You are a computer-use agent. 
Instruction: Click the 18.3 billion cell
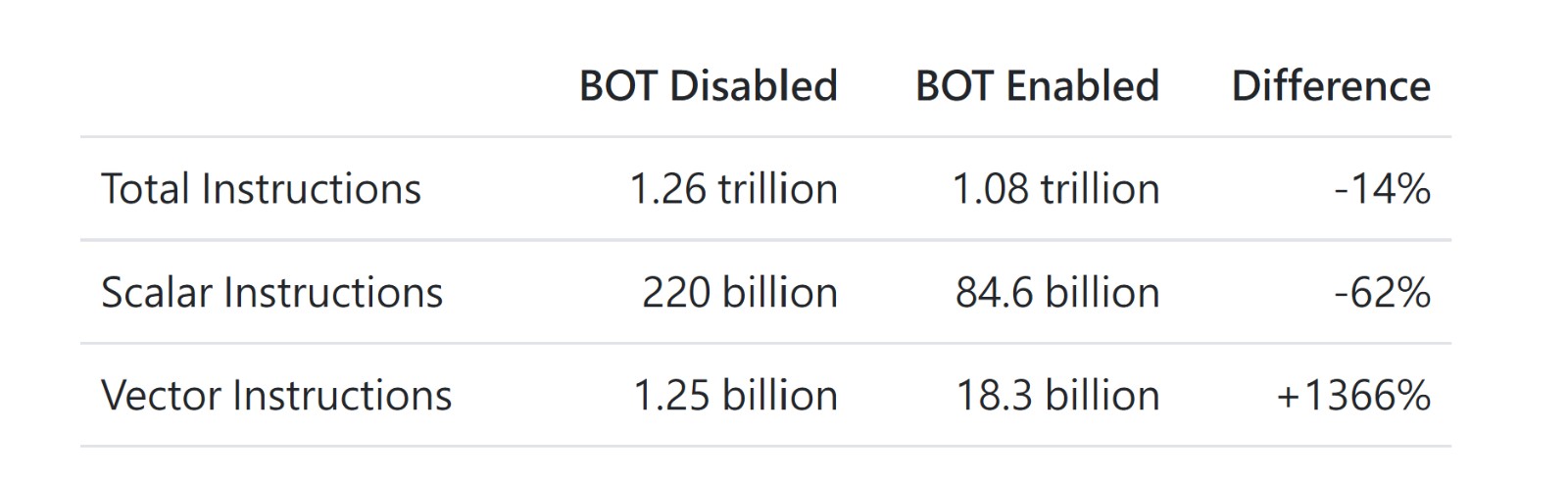coord(1057,396)
